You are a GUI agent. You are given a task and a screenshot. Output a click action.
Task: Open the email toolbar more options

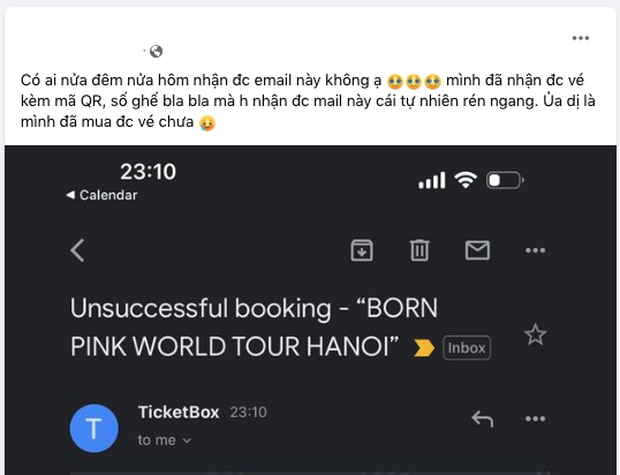(535, 250)
